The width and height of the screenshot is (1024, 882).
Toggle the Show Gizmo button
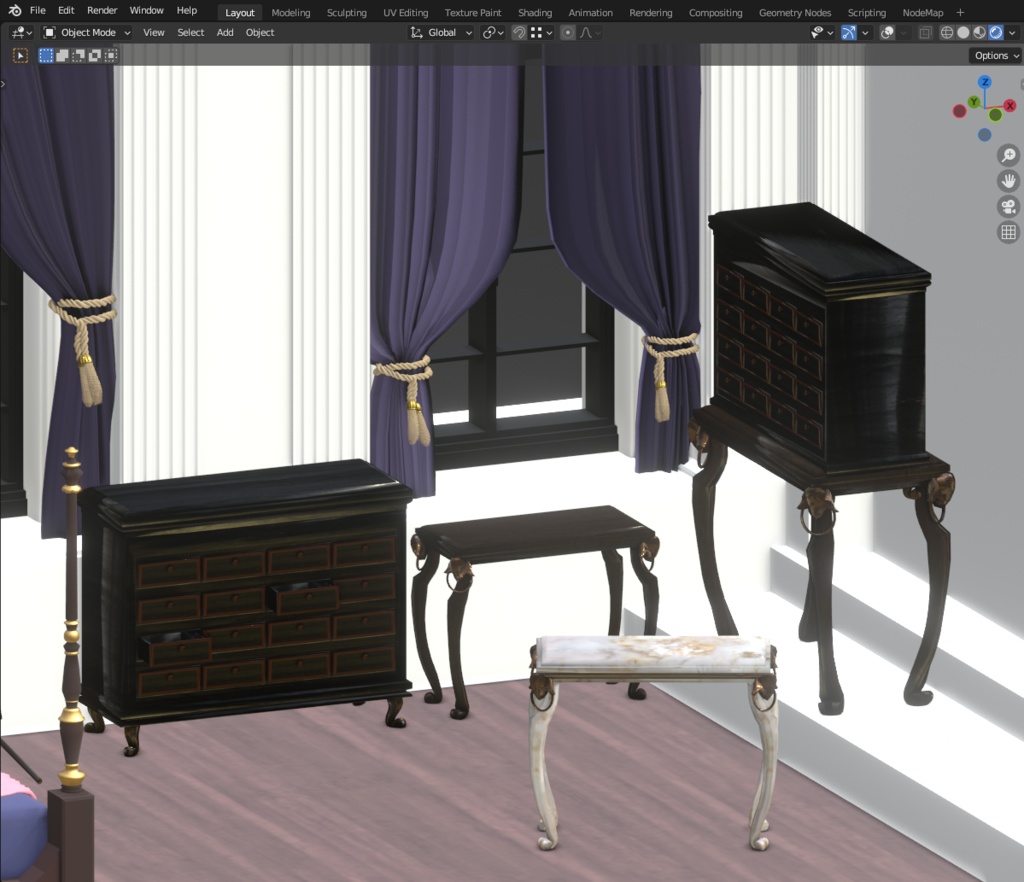848,33
